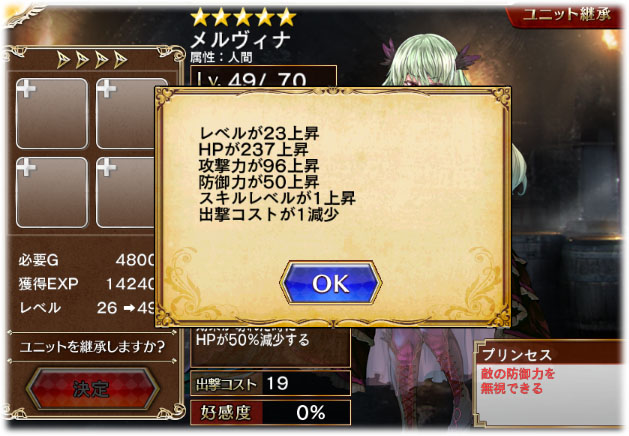This screenshot has width=629, height=436.
Task: Click the plus icon on bottom-left slot
Action: coord(26,168)
